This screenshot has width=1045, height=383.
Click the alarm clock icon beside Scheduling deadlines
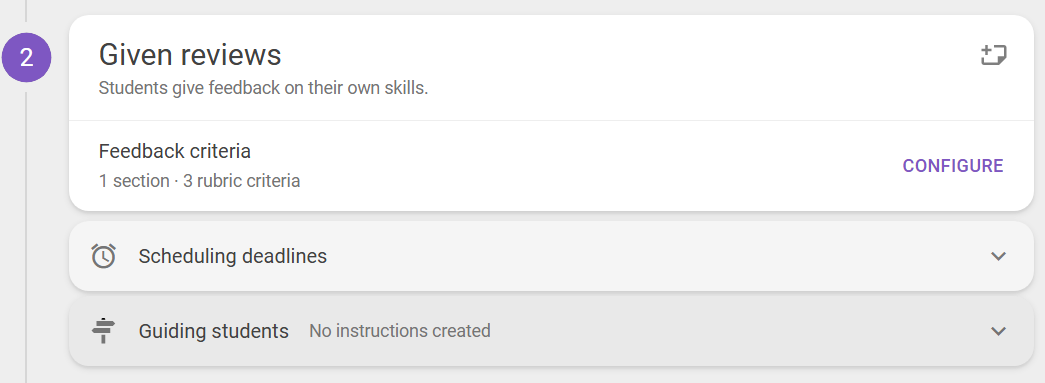[x=103, y=256]
